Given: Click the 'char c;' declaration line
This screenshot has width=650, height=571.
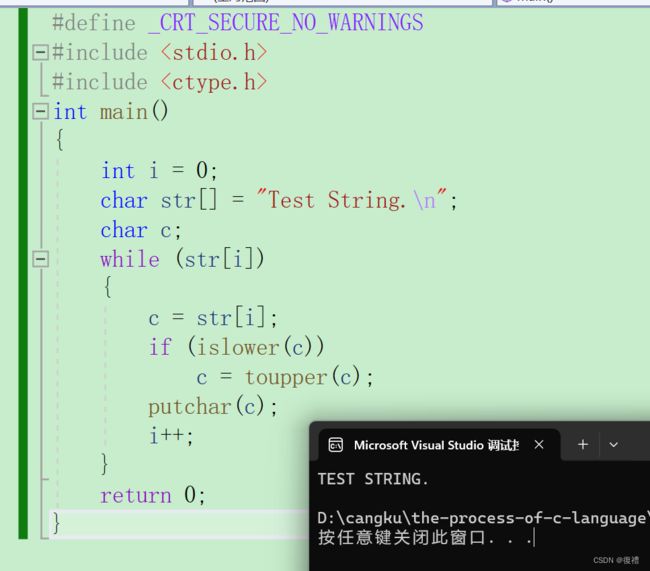Looking at the screenshot, I should [141, 230].
